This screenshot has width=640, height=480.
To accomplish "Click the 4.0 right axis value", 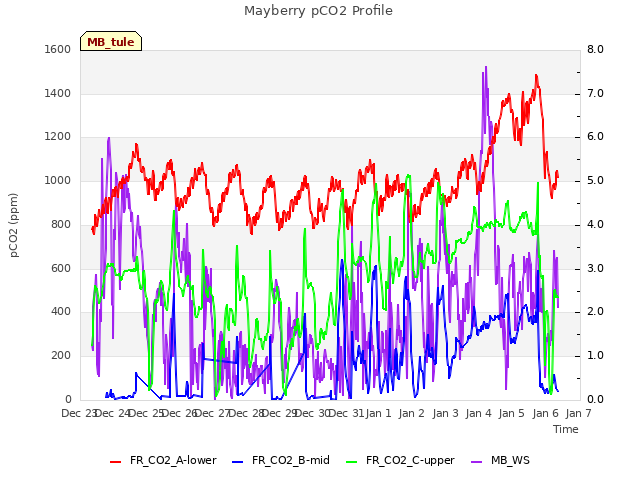I will point(596,224).
